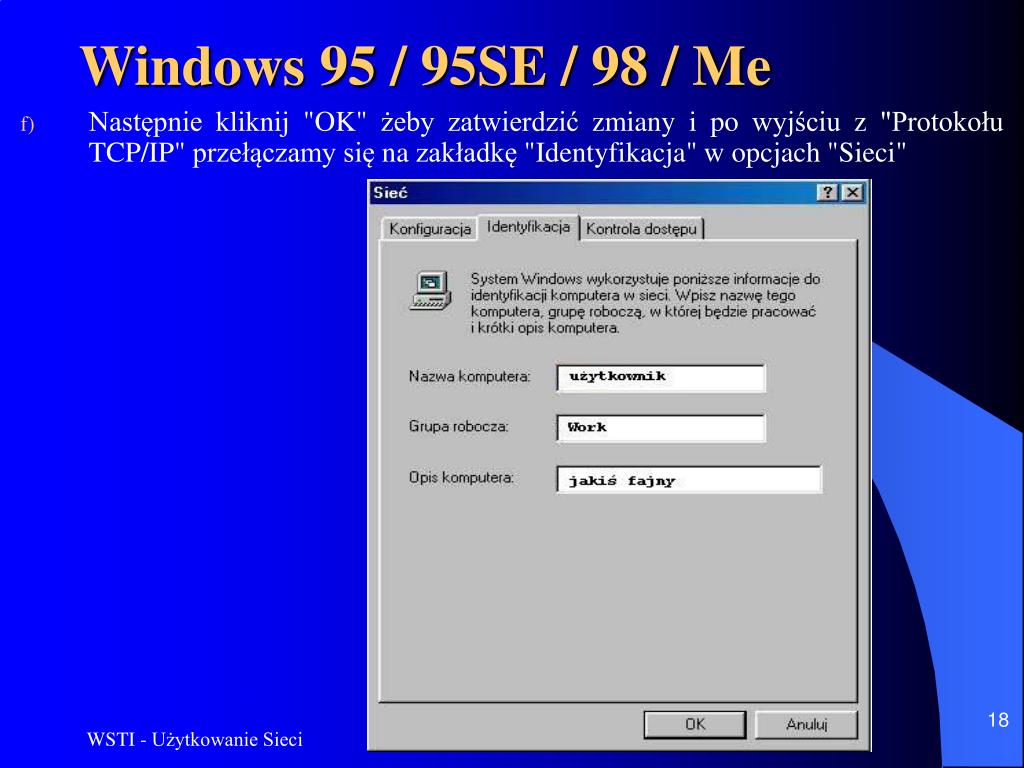Open the Kontrola dostępu tab
Image resolution: width=1024 pixels, height=768 pixels.
pos(641,229)
